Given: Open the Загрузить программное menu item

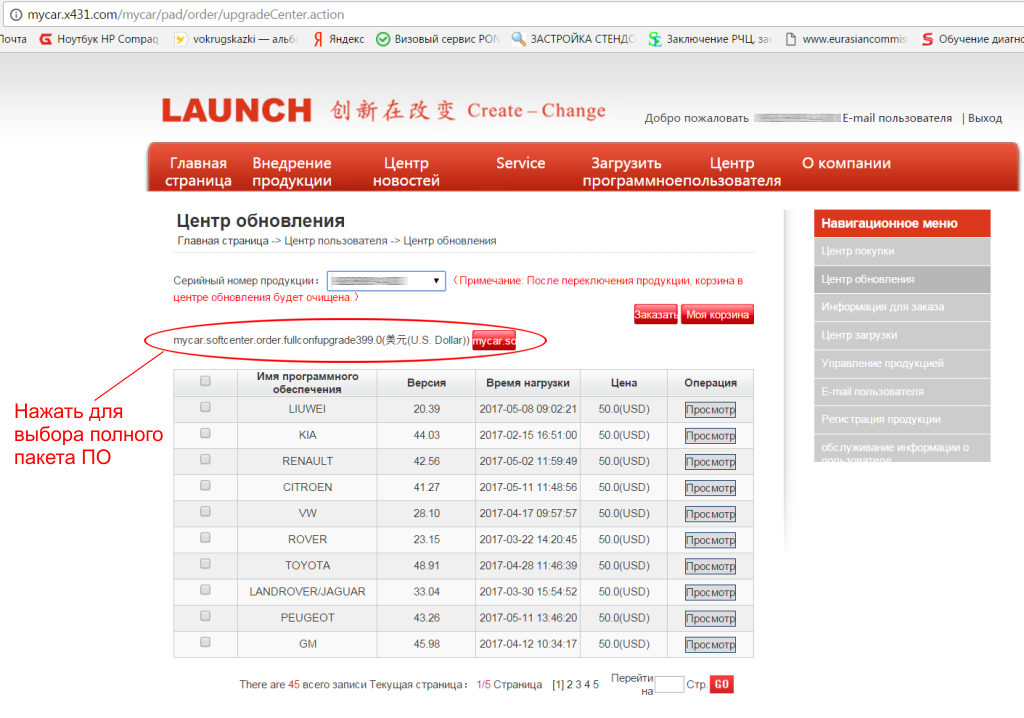Looking at the screenshot, I should click(627, 172).
